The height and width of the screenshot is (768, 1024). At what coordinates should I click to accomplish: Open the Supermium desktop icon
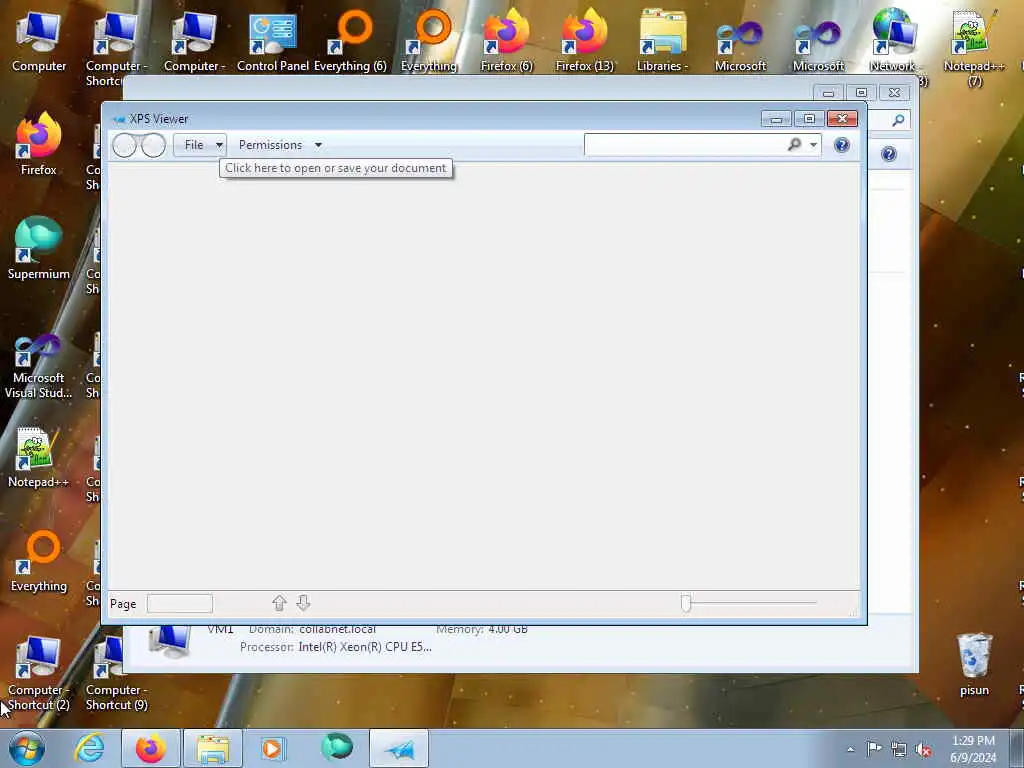[x=39, y=249]
